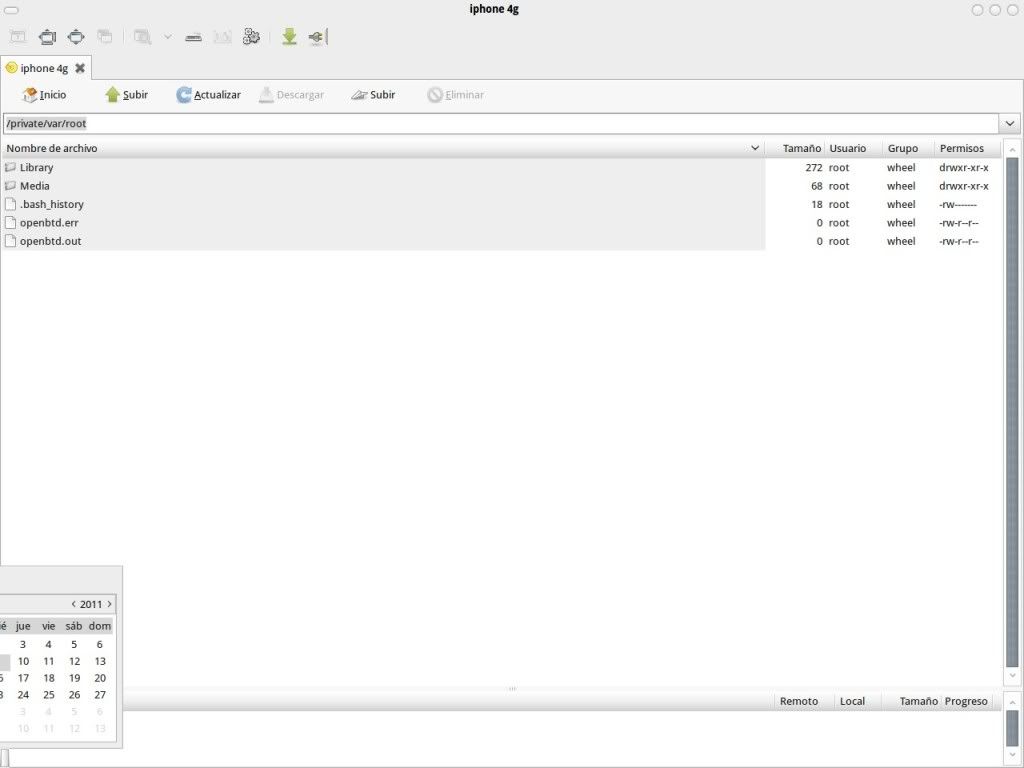The height and width of the screenshot is (768, 1024).
Task: Click the size value 272 for Library
Action: (x=814, y=167)
